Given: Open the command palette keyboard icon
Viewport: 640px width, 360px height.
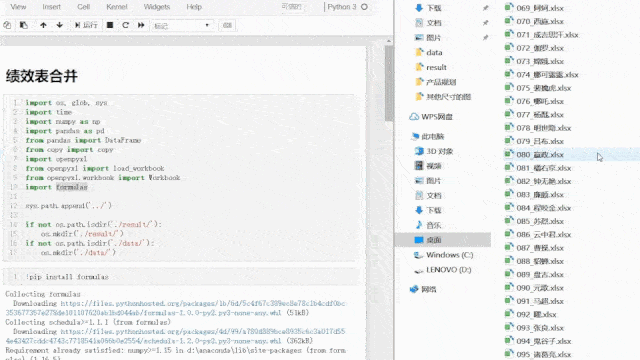Looking at the screenshot, I should click(x=227, y=25).
